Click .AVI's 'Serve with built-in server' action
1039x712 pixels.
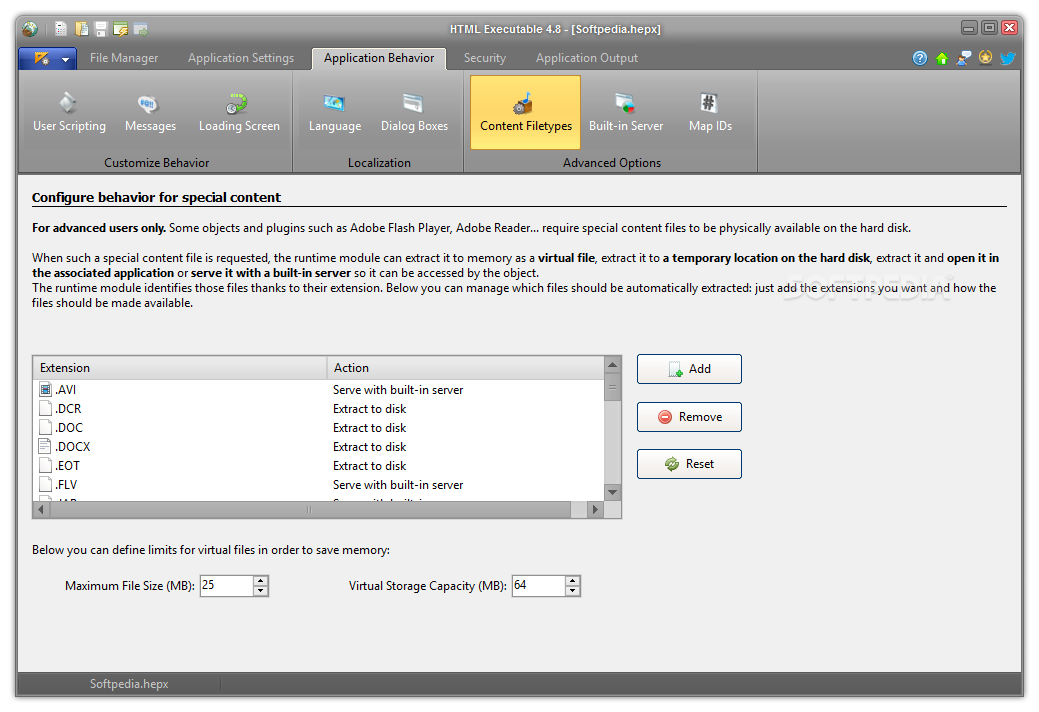click(398, 389)
